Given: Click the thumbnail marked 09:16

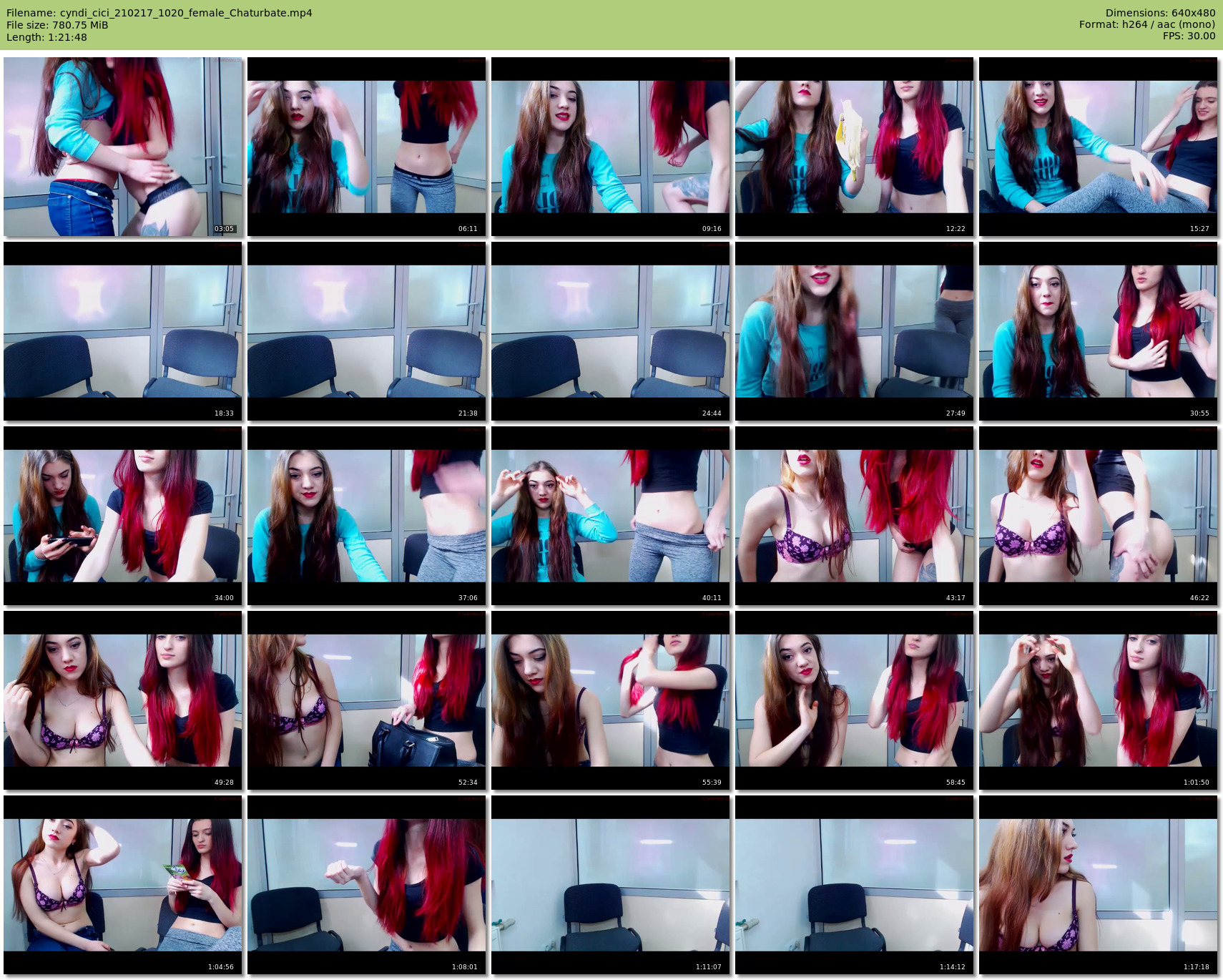Looking at the screenshot, I should [611, 147].
